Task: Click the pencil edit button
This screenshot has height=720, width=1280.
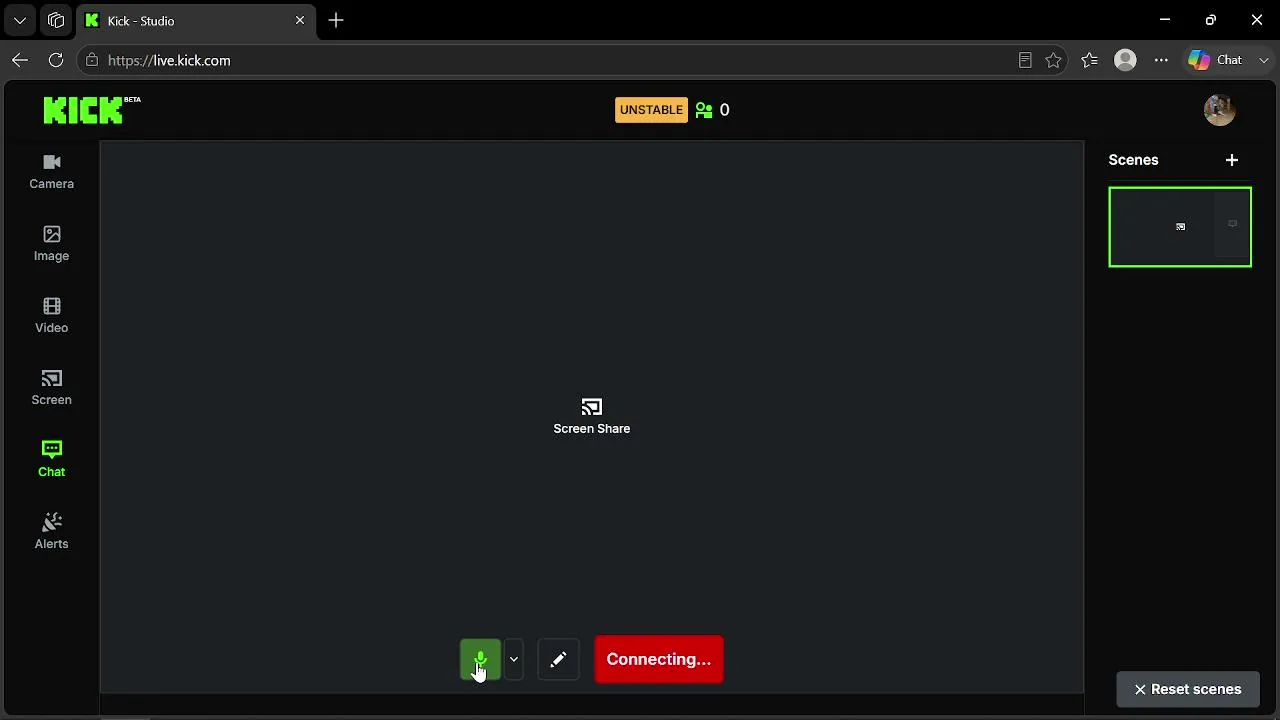Action: pyautogui.click(x=558, y=660)
